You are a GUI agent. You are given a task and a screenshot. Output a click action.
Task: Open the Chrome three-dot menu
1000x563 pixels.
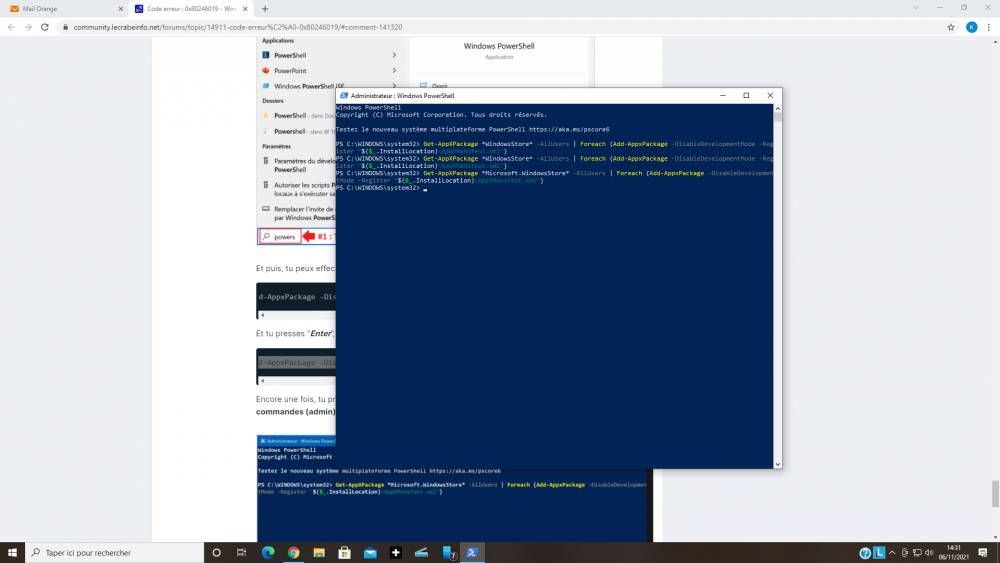tap(989, 27)
